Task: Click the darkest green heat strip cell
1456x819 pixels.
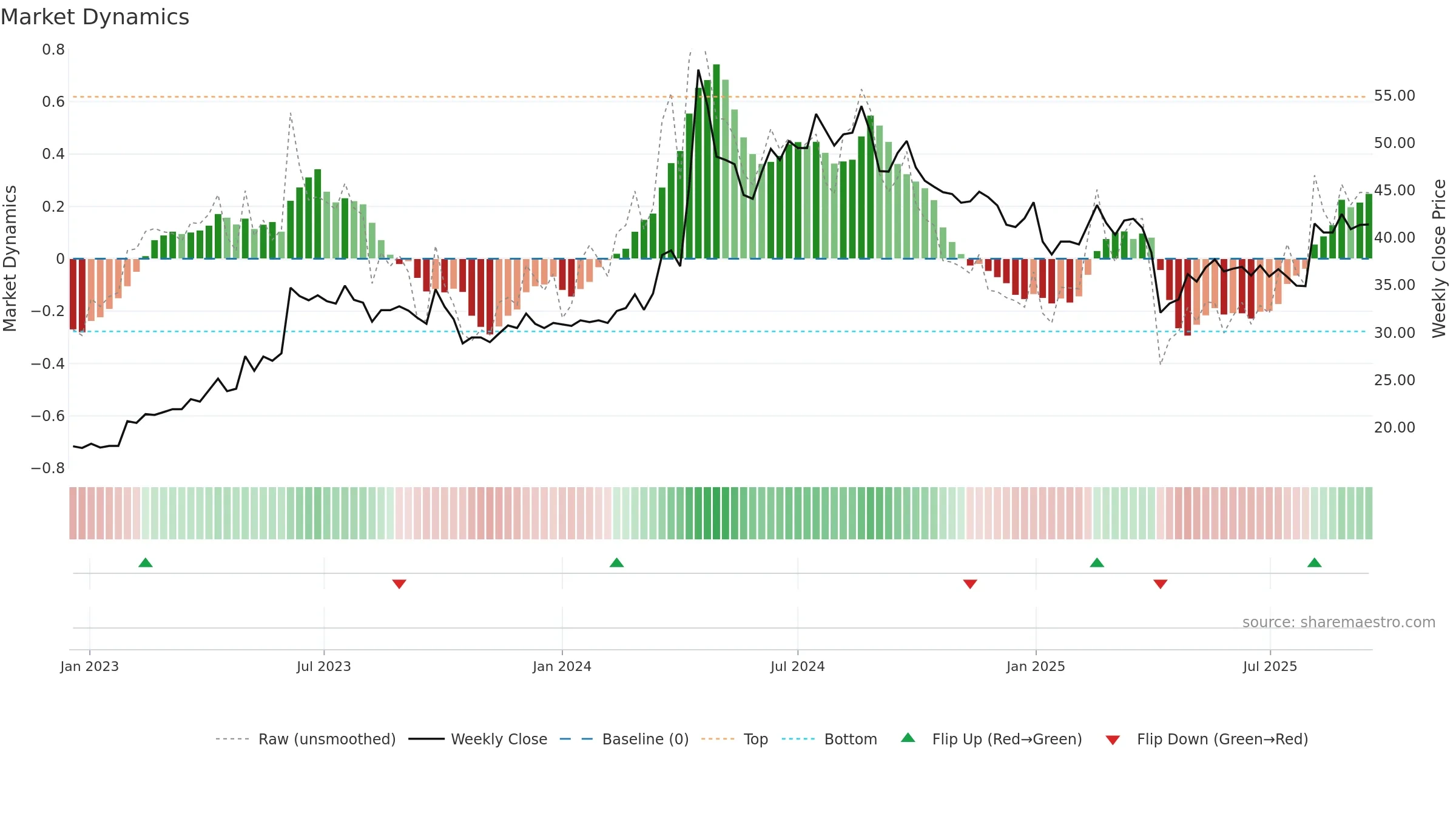Action: pyautogui.click(x=716, y=513)
